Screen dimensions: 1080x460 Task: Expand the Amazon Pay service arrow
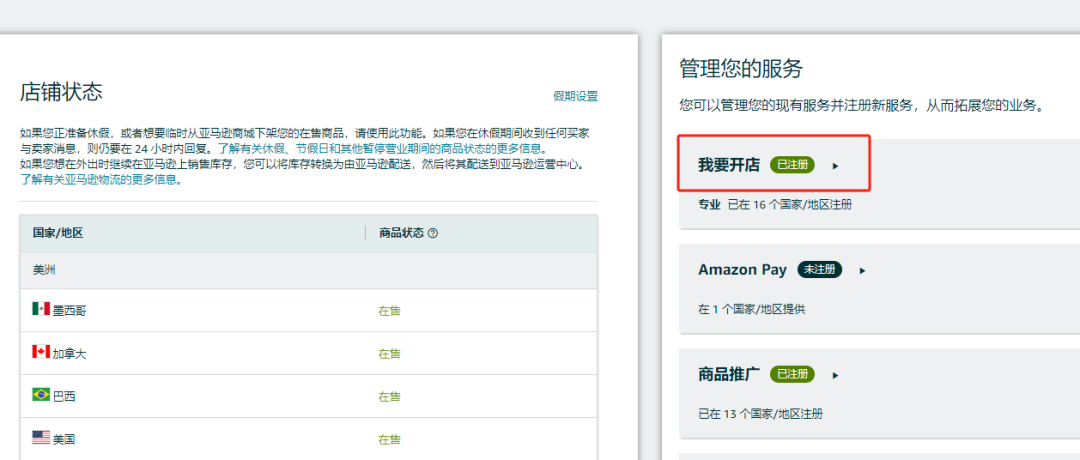(862, 271)
